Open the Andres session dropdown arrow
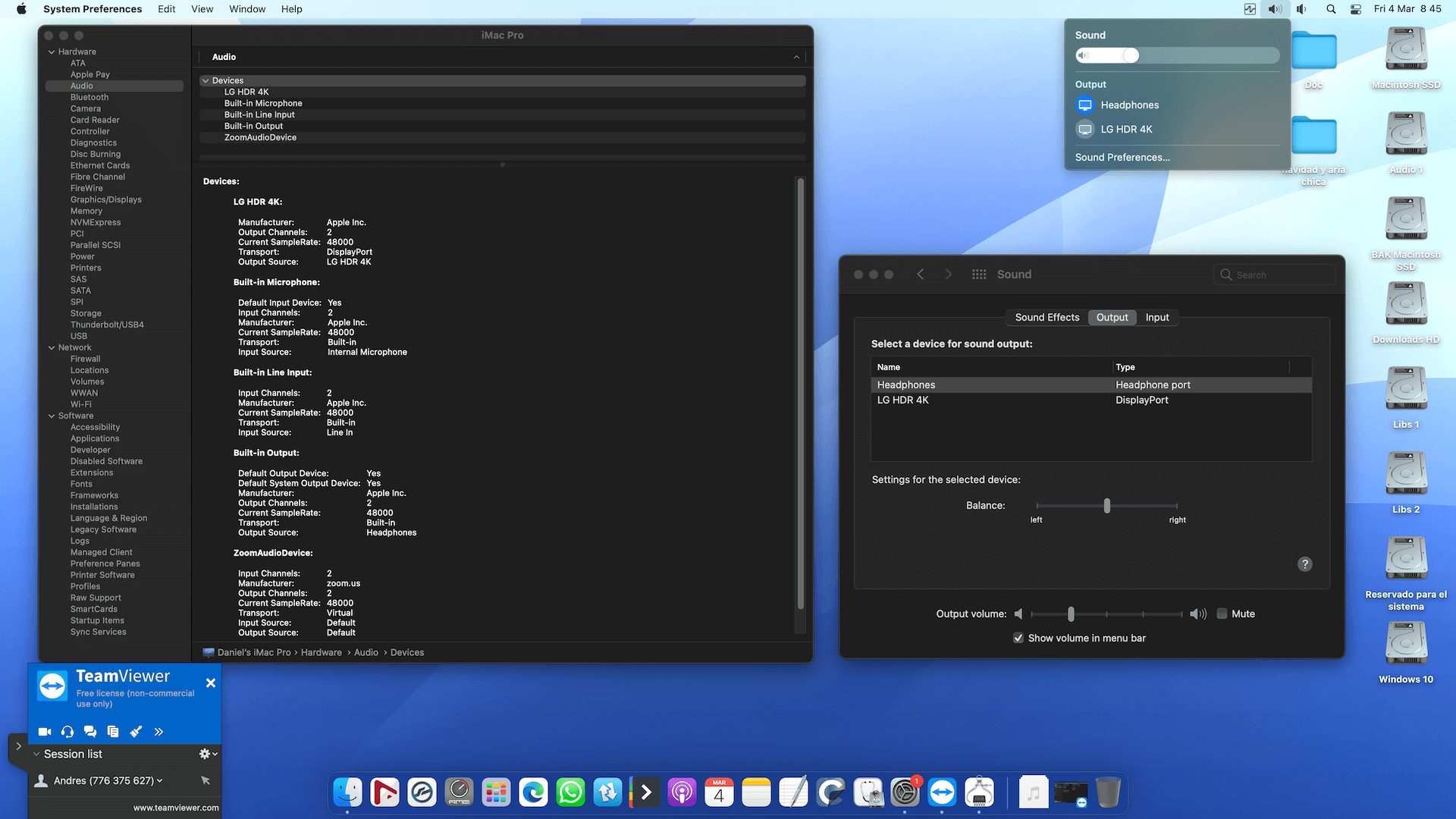Viewport: 1456px width, 819px height. [159, 780]
